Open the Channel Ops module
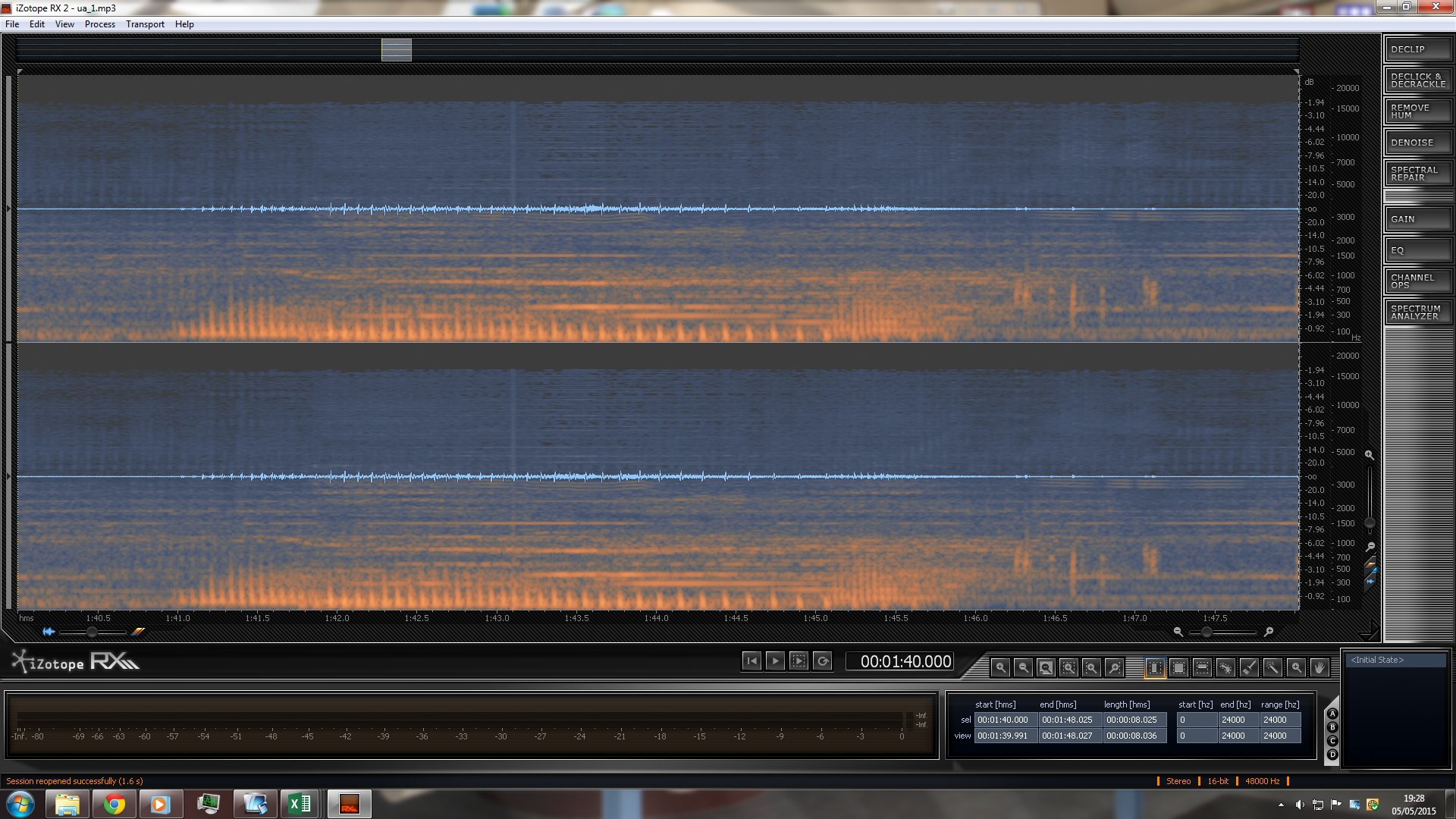The height and width of the screenshot is (819, 1456). tap(1418, 281)
